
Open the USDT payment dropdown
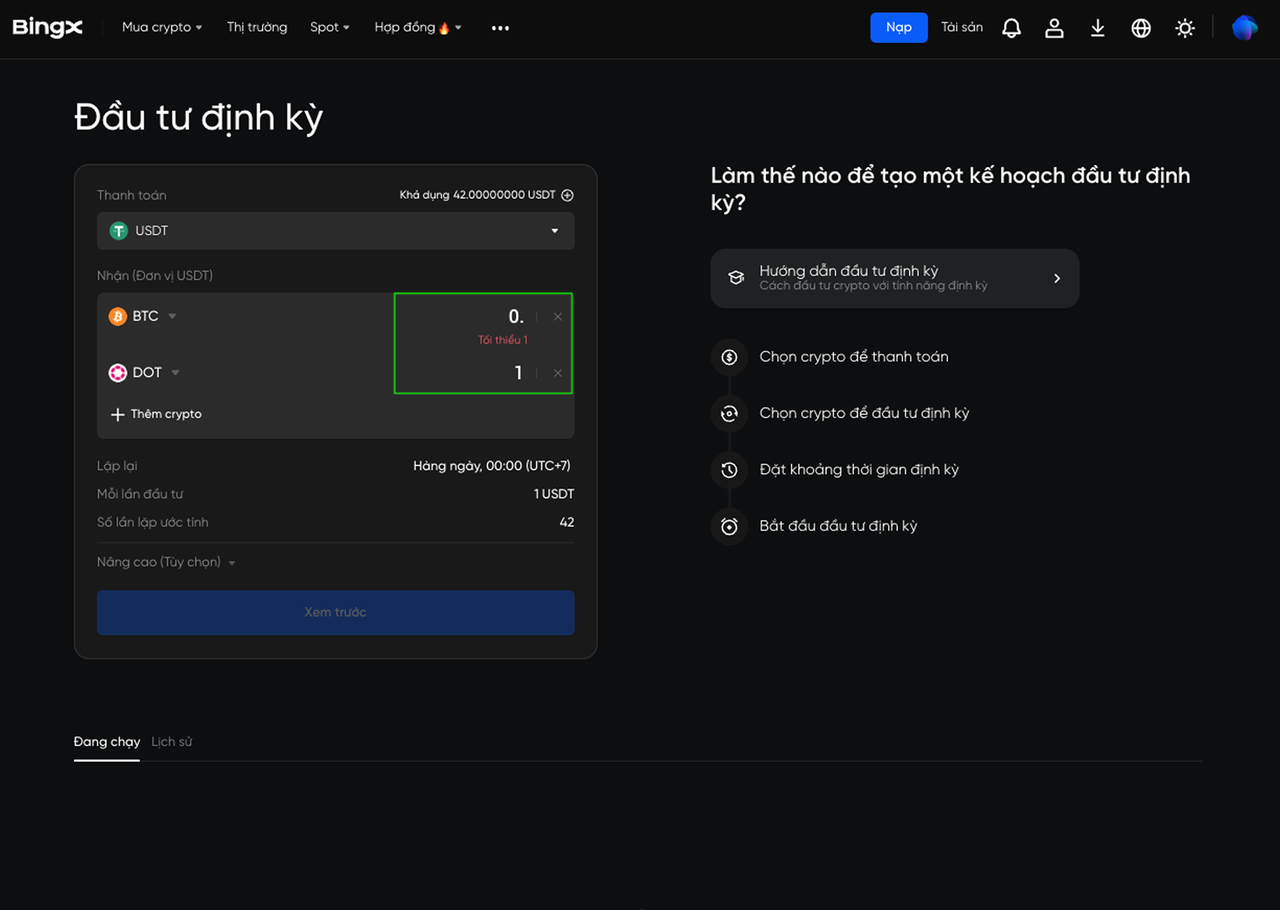tap(336, 231)
